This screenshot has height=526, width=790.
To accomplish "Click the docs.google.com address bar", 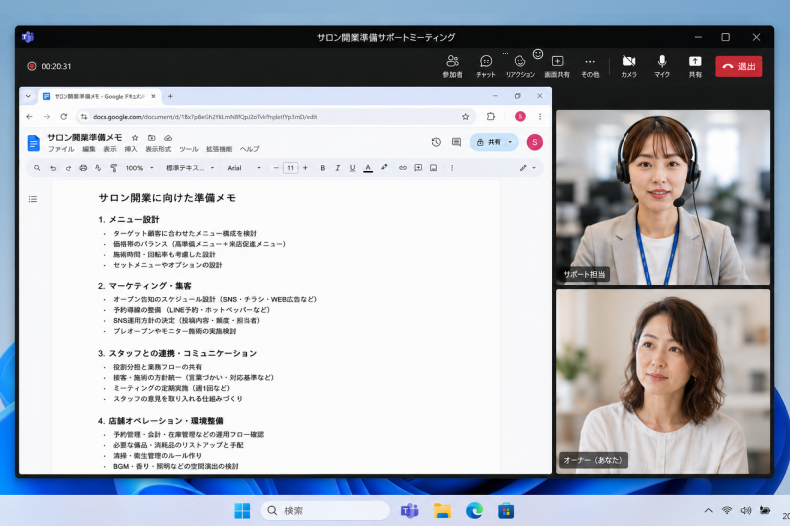I will 275,116.
